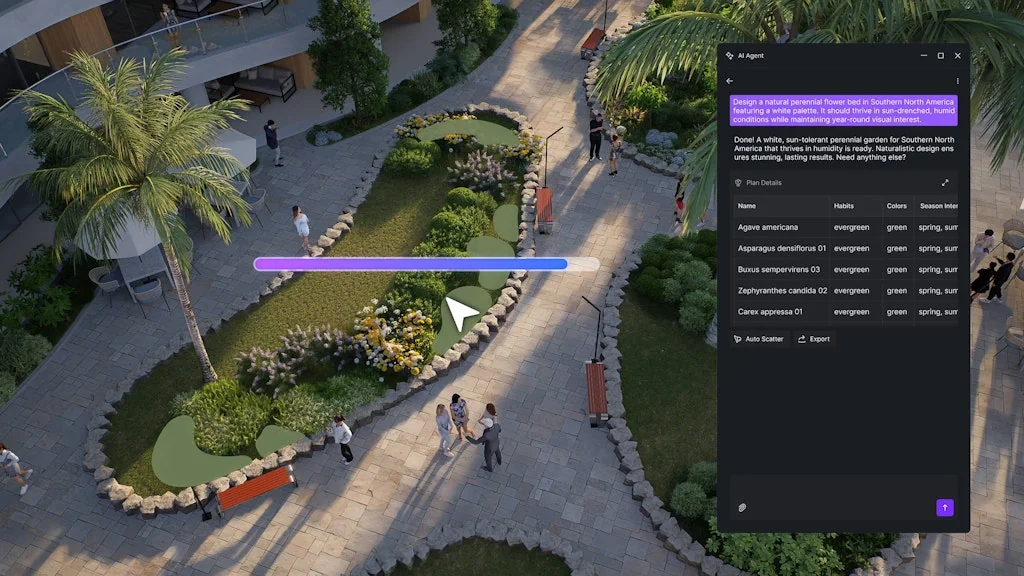Send message via the purple arrow button
Screen dimensions: 1024x576
[x=945, y=507]
